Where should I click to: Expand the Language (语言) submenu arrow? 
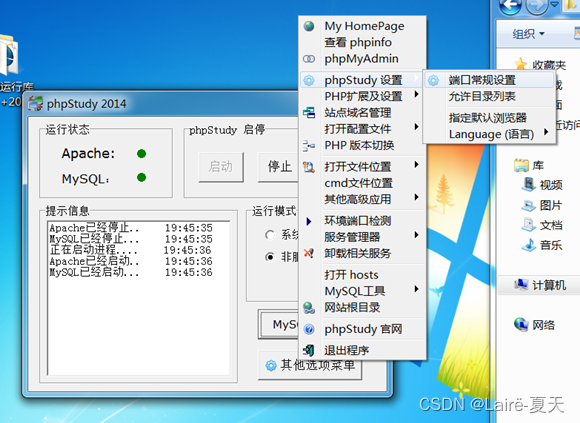(546, 132)
